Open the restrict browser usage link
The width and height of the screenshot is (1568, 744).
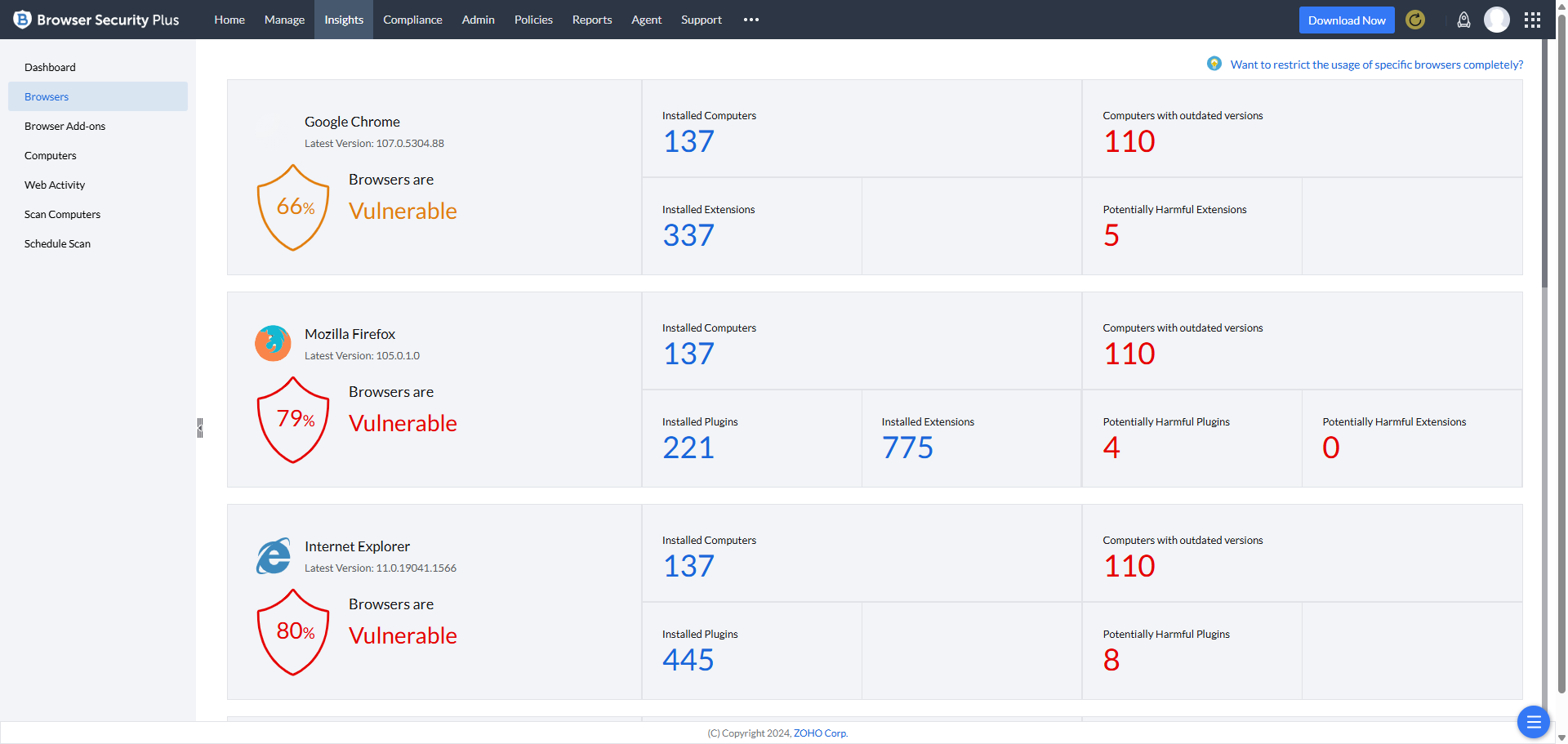pos(1376,65)
